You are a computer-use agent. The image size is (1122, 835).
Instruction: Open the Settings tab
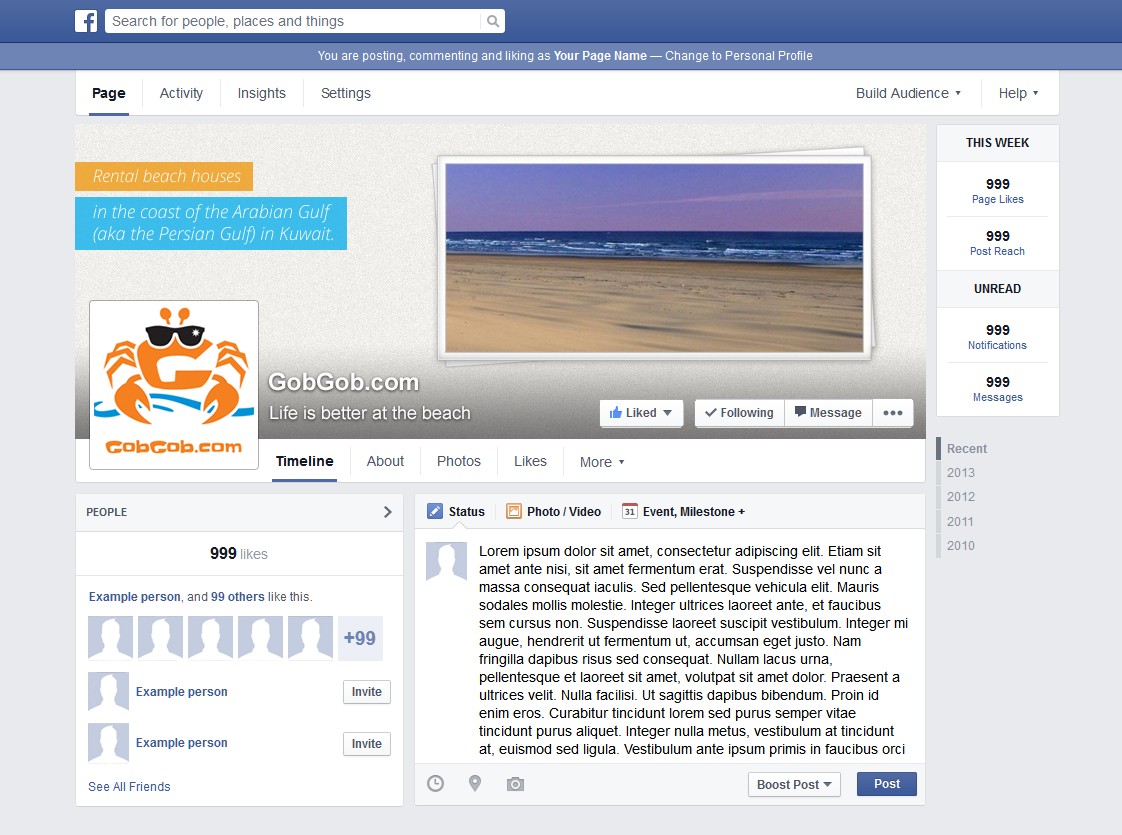pyautogui.click(x=346, y=93)
